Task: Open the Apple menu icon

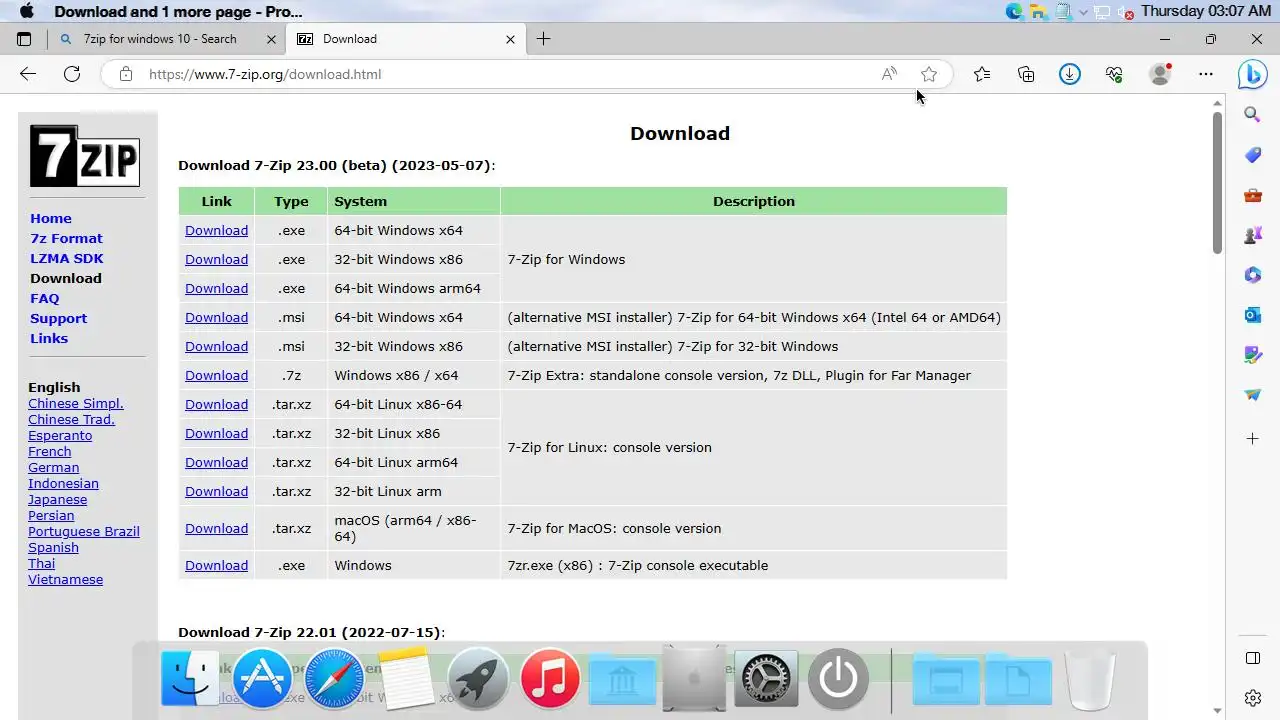Action: [x=27, y=11]
